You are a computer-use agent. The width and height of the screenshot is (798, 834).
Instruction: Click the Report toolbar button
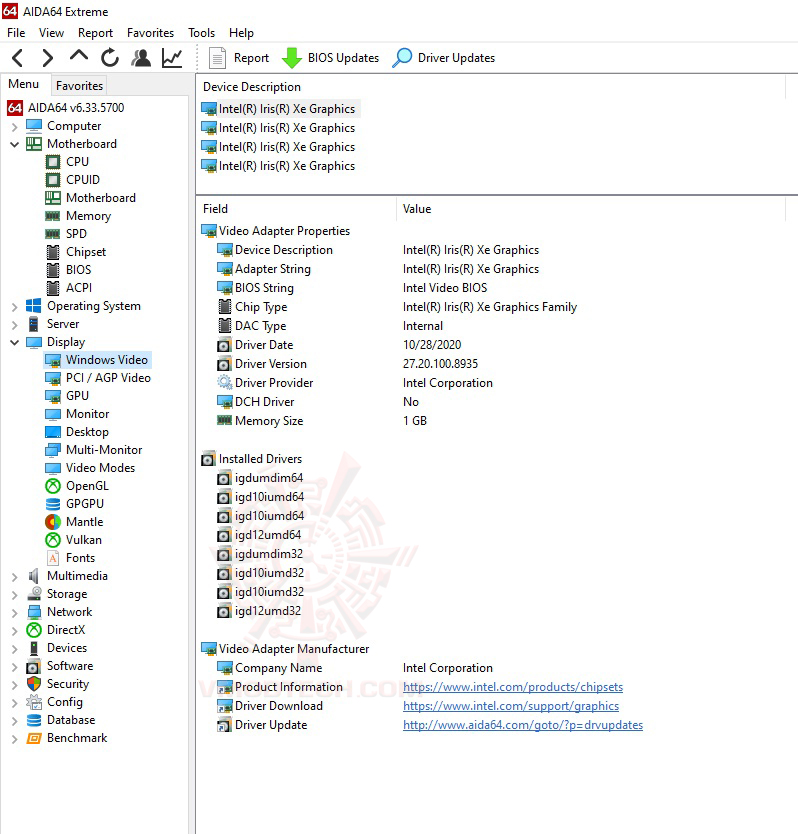(x=238, y=57)
